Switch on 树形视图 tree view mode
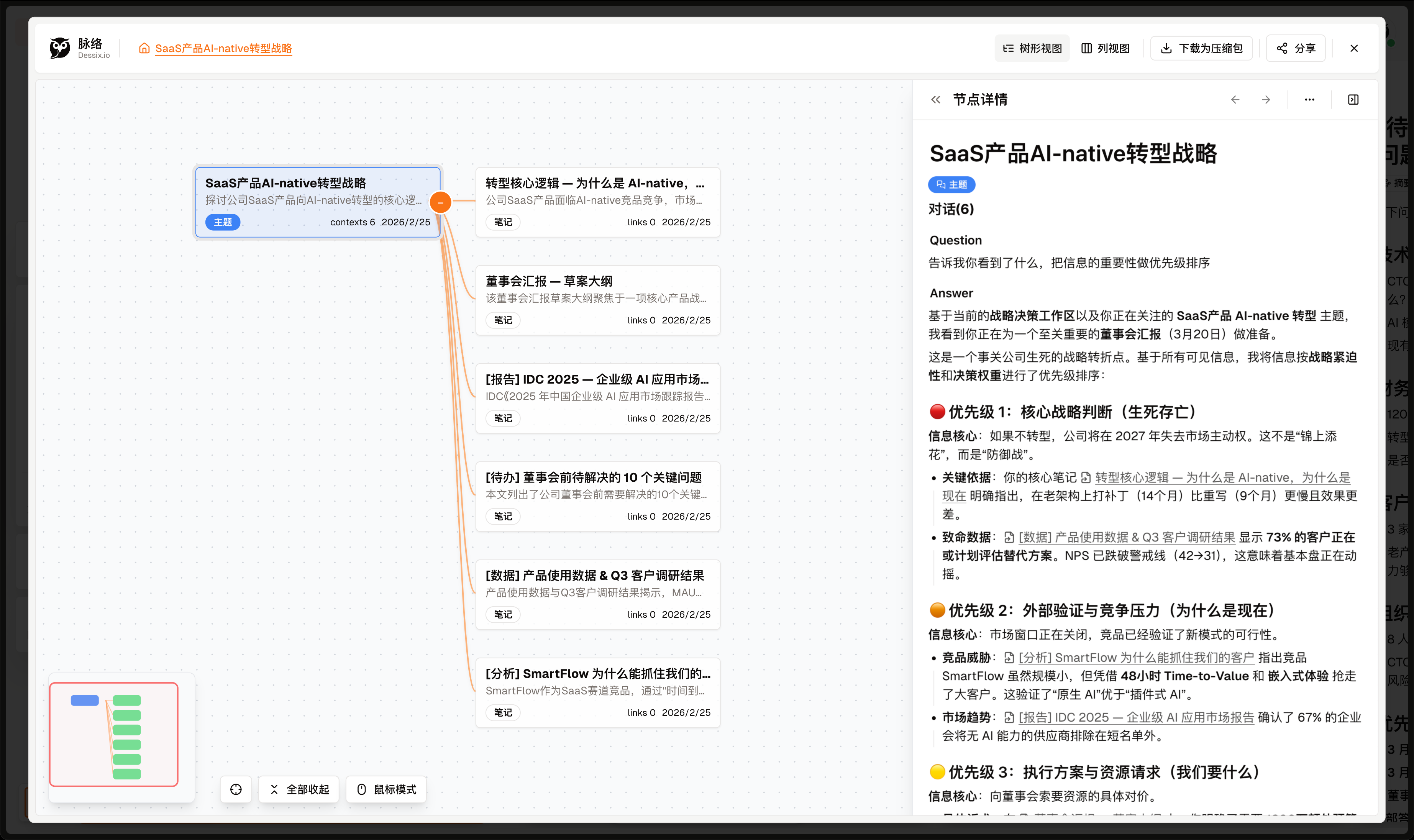Screen dimensions: 1414x840 click(1031, 48)
